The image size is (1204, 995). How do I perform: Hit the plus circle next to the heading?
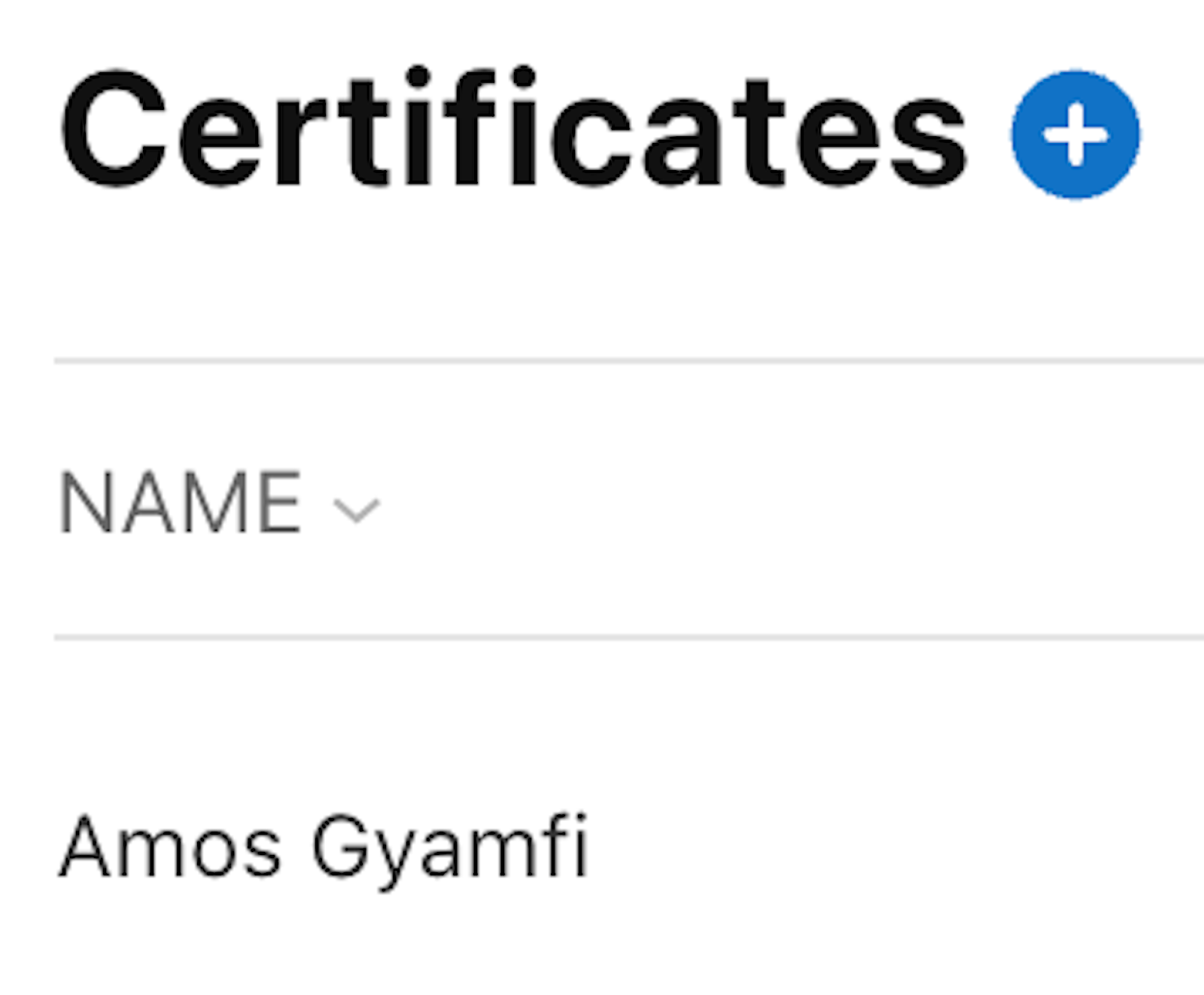(1075, 135)
